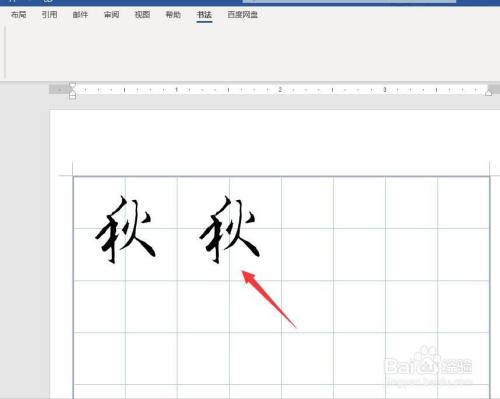Switch to the 邮件 (Mailings) tab
Image resolution: width=500 pixels, height=399 pixels.
pos(80,15)
